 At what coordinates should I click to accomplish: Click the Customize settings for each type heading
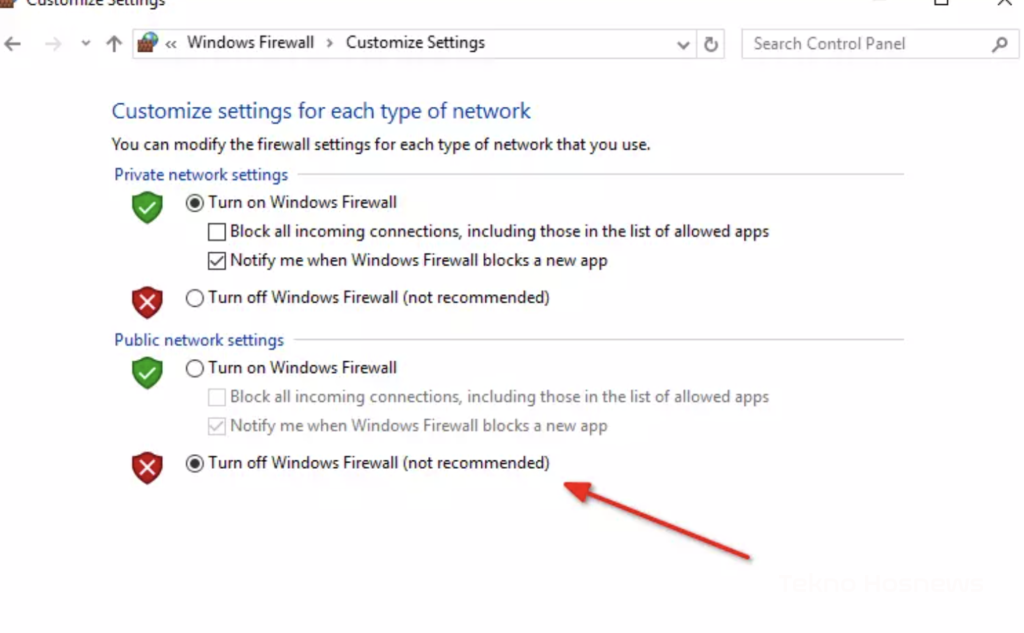coord(321,111)
